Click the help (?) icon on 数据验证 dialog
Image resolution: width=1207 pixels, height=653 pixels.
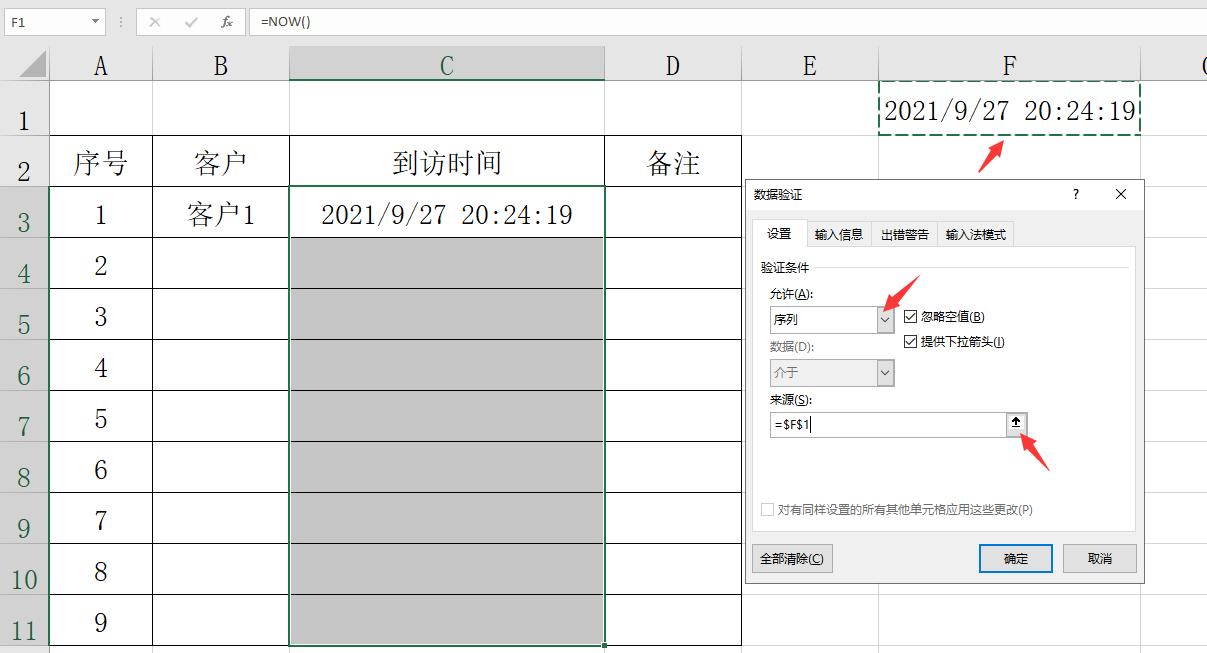pyautogui.click(x=1074, y=194)
